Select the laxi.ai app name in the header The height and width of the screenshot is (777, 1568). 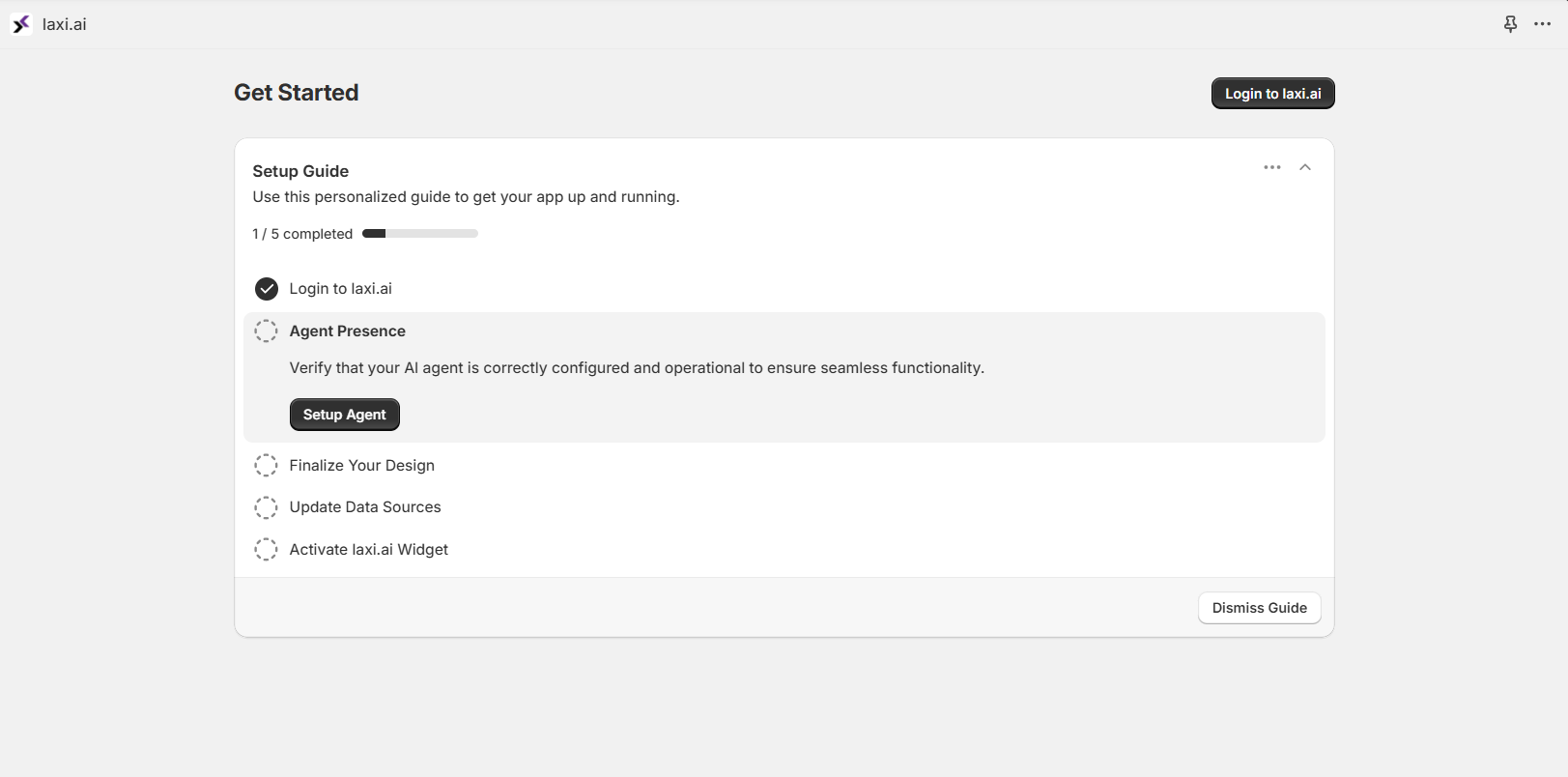(62, 23)
